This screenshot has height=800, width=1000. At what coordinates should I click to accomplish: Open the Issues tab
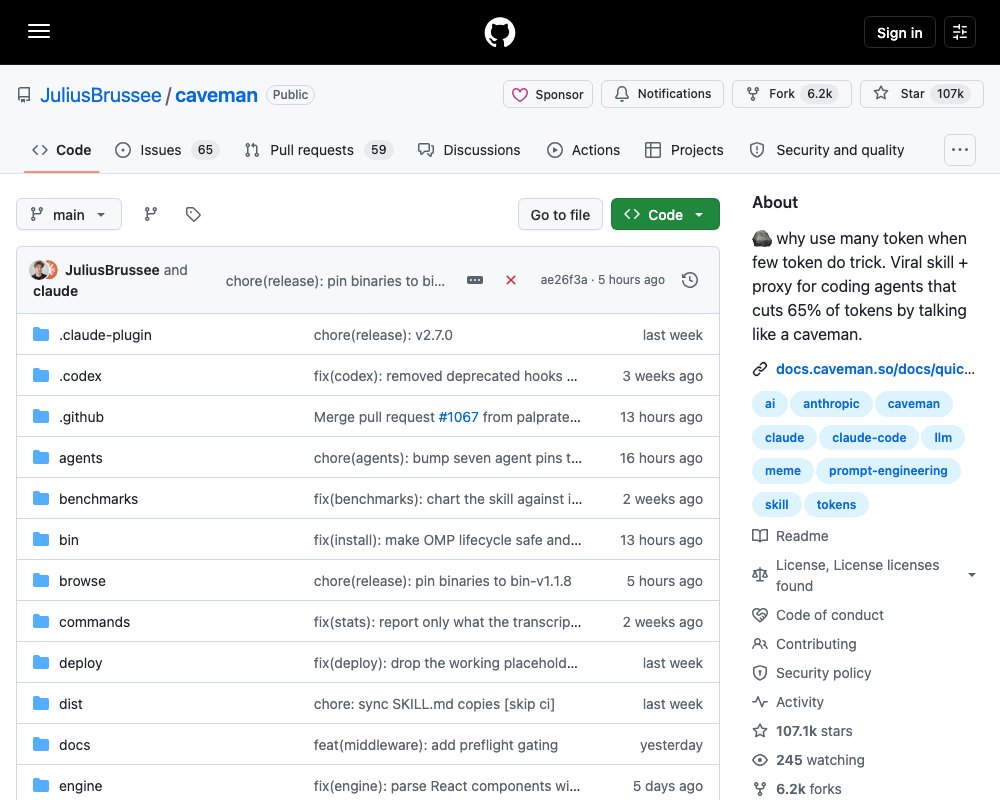(x=167, y=150)
